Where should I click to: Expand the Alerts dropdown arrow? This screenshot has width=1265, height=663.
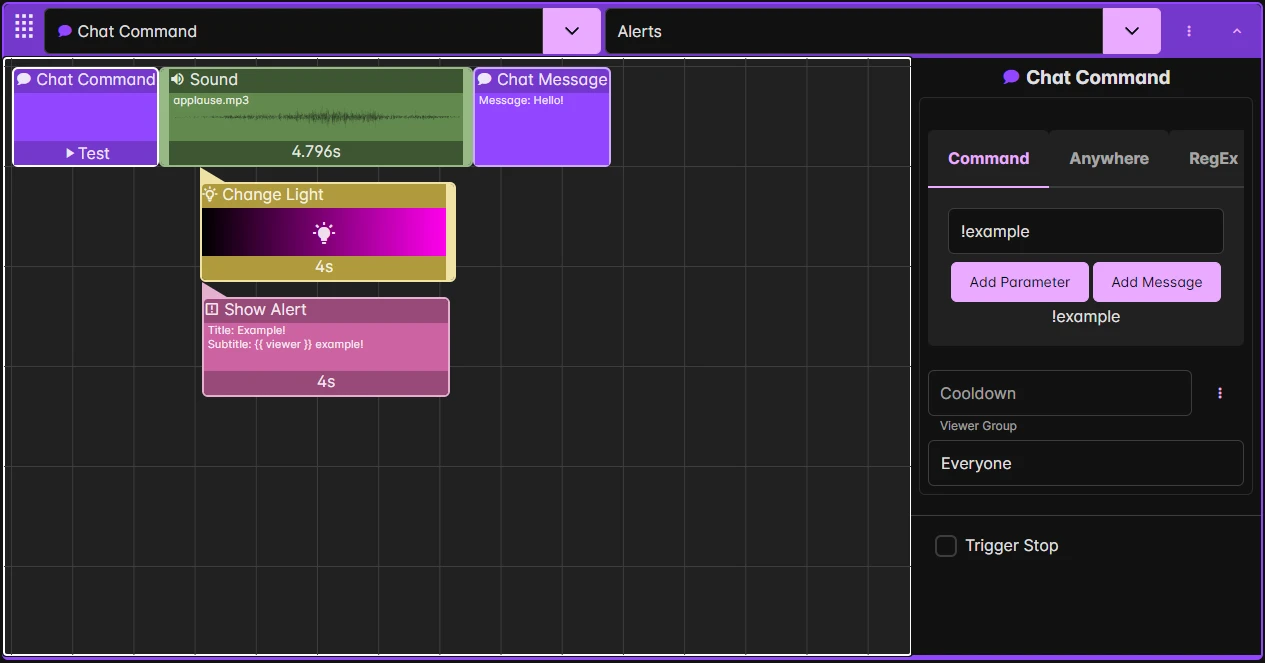coord(1132,31)
